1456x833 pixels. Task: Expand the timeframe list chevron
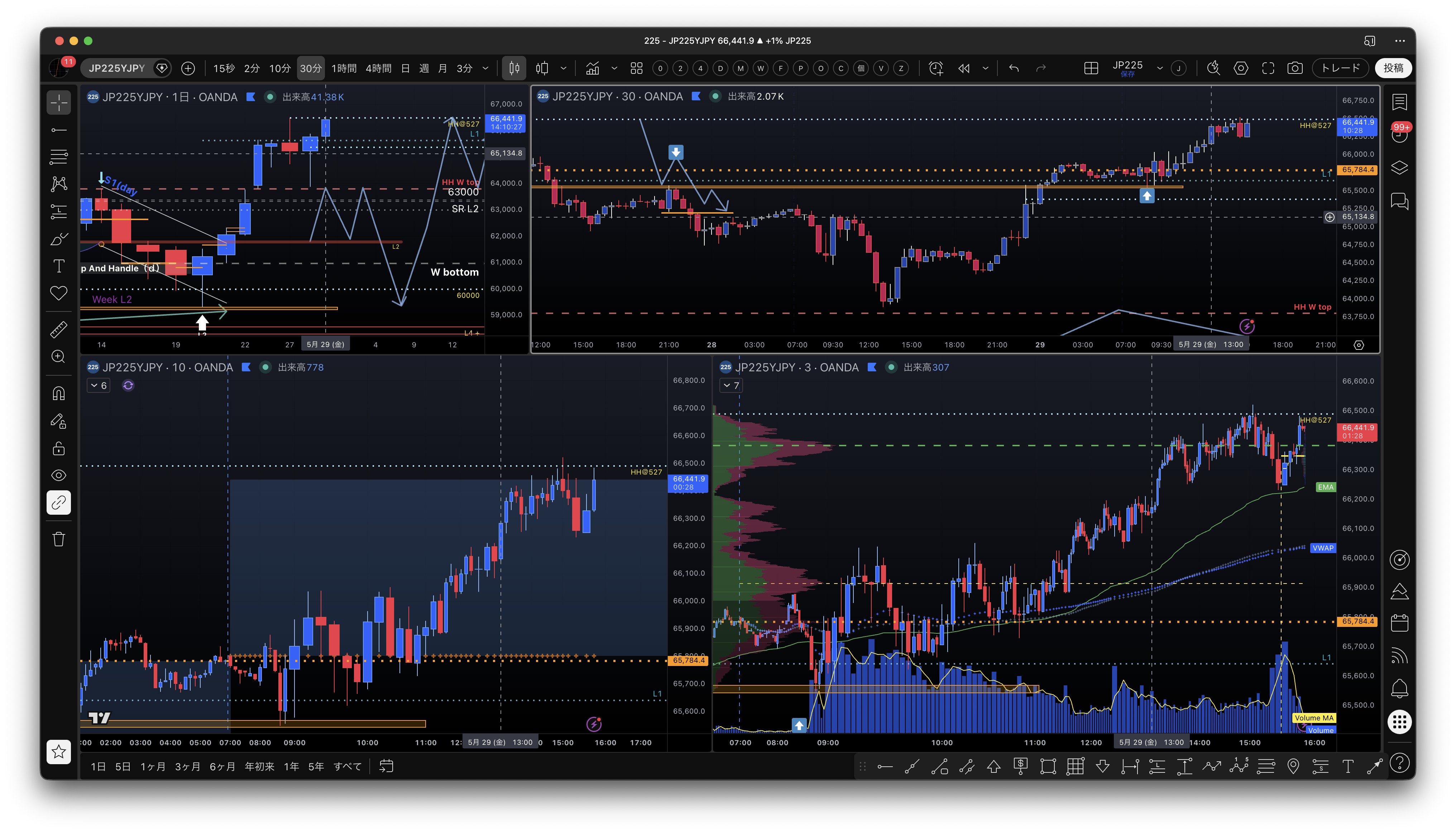point(485,68)
